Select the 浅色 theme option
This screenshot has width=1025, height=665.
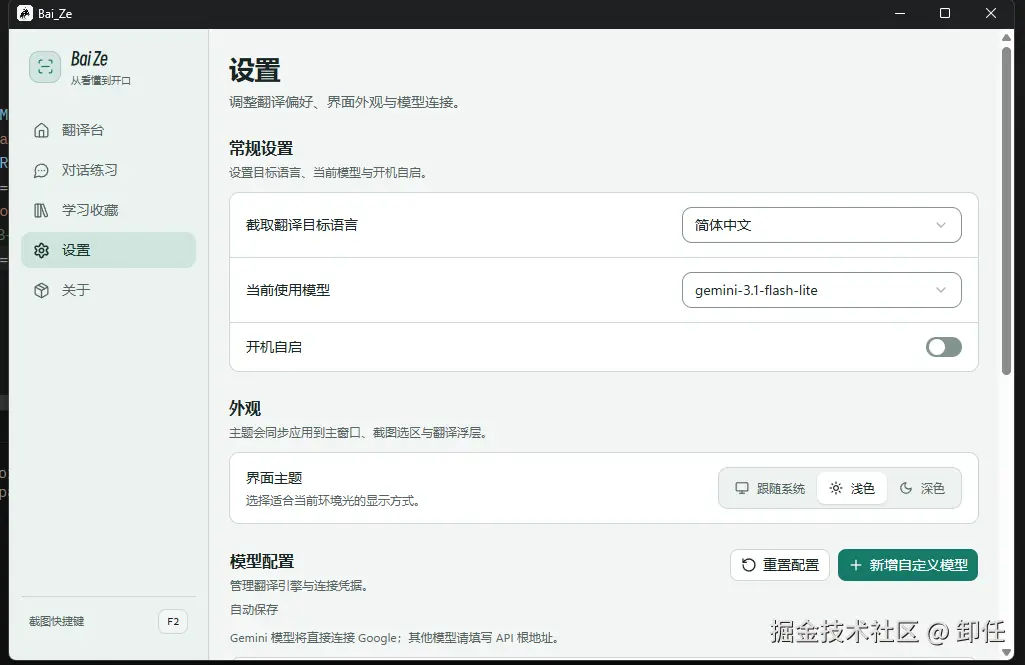852,488
